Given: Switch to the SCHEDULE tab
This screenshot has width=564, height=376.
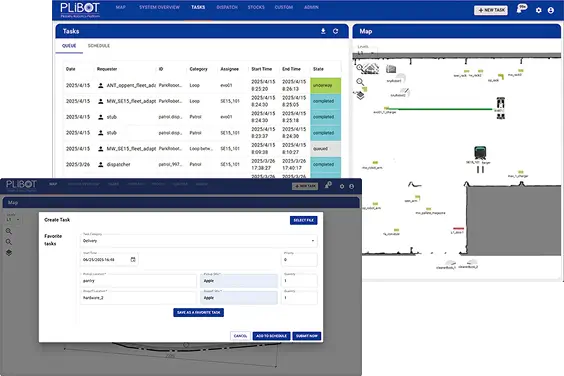Looking at the screenshot, I should [99, 46].
